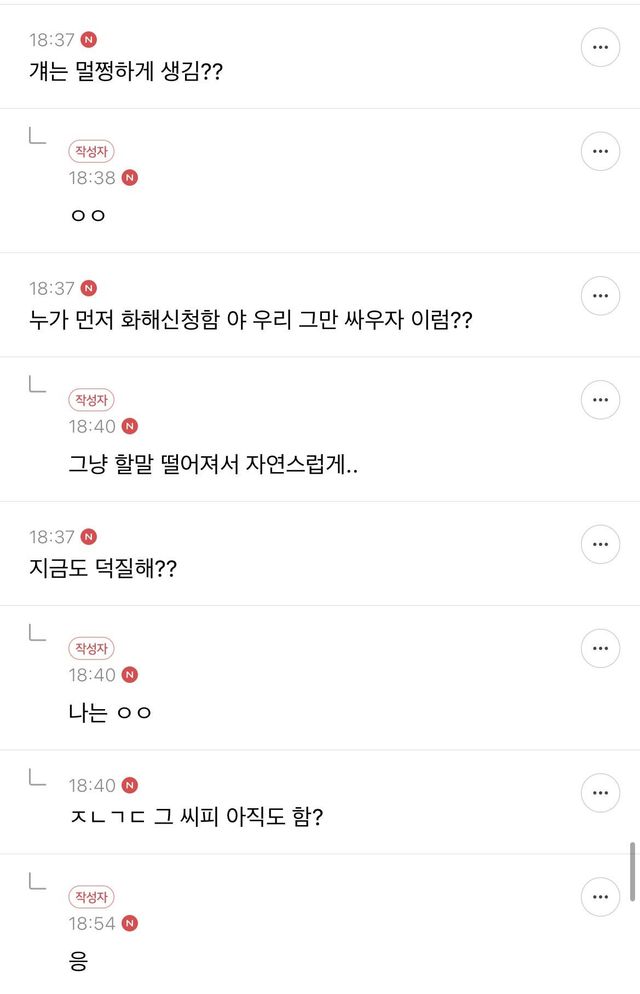Screen dimensions: 640x994
Task: Open more options for '그냥 할말 떨어져서' reply
Action: 600,399
